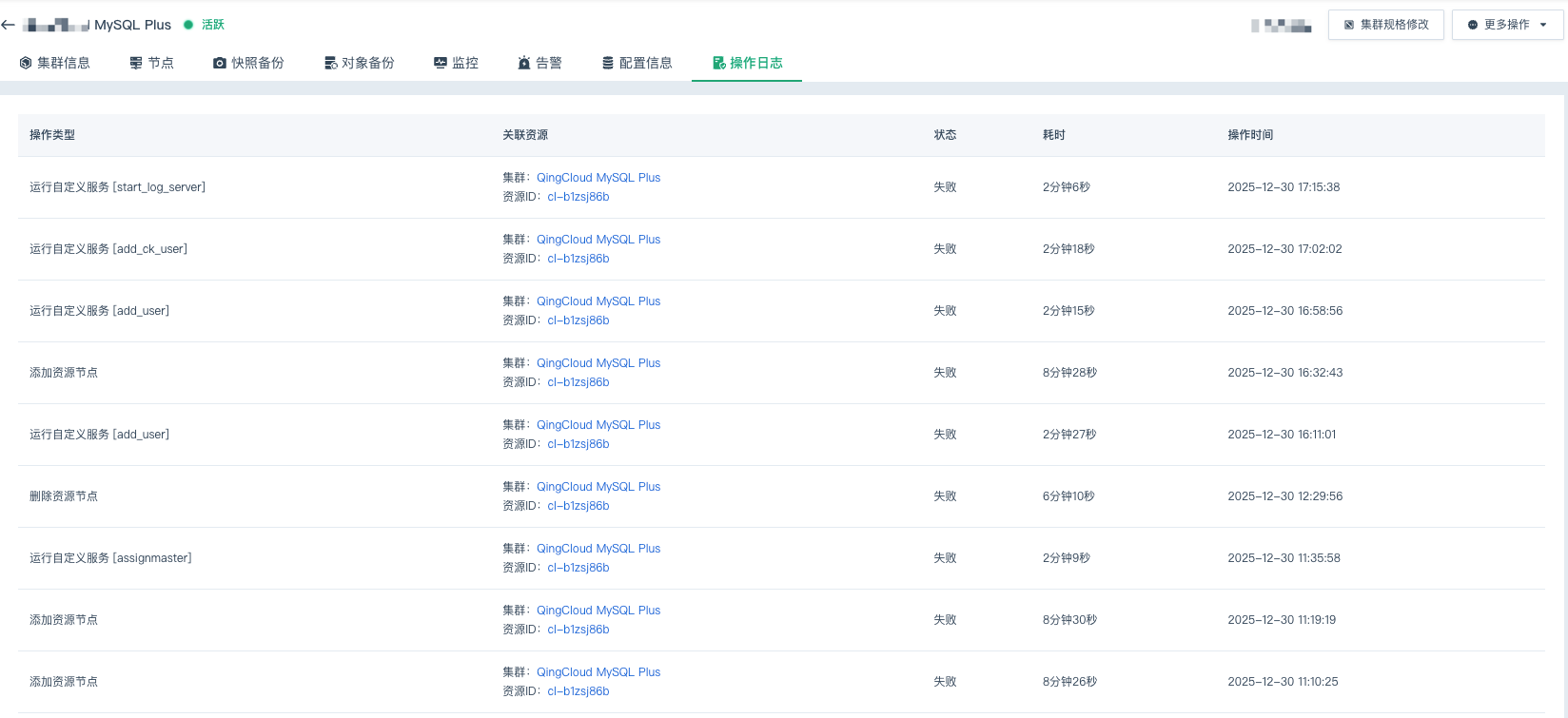This screenshot has height=718, width=1568.
Task: Go back using the left arrow icon
Action: coord(9,25)
